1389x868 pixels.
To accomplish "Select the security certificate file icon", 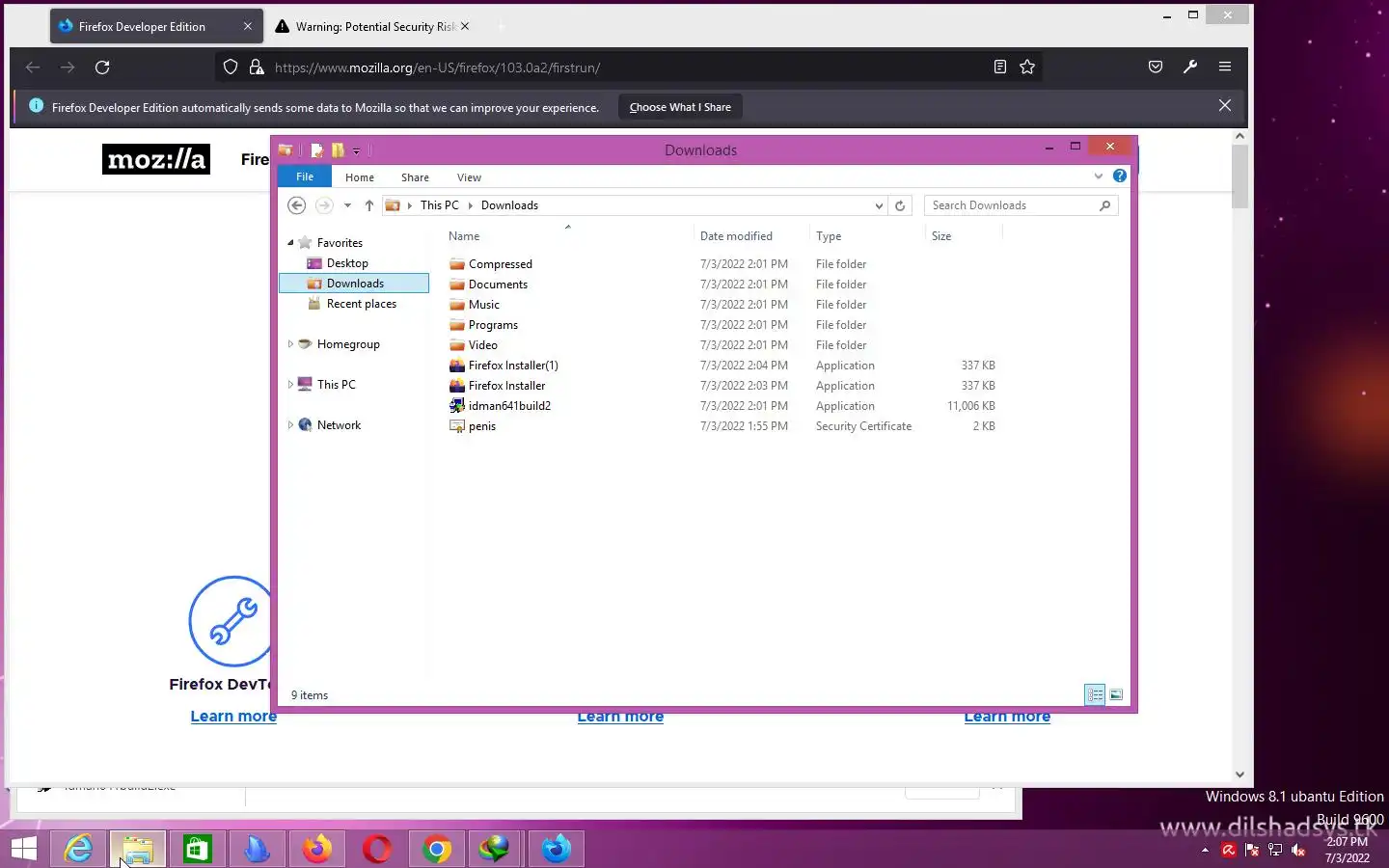I will 457,426.
